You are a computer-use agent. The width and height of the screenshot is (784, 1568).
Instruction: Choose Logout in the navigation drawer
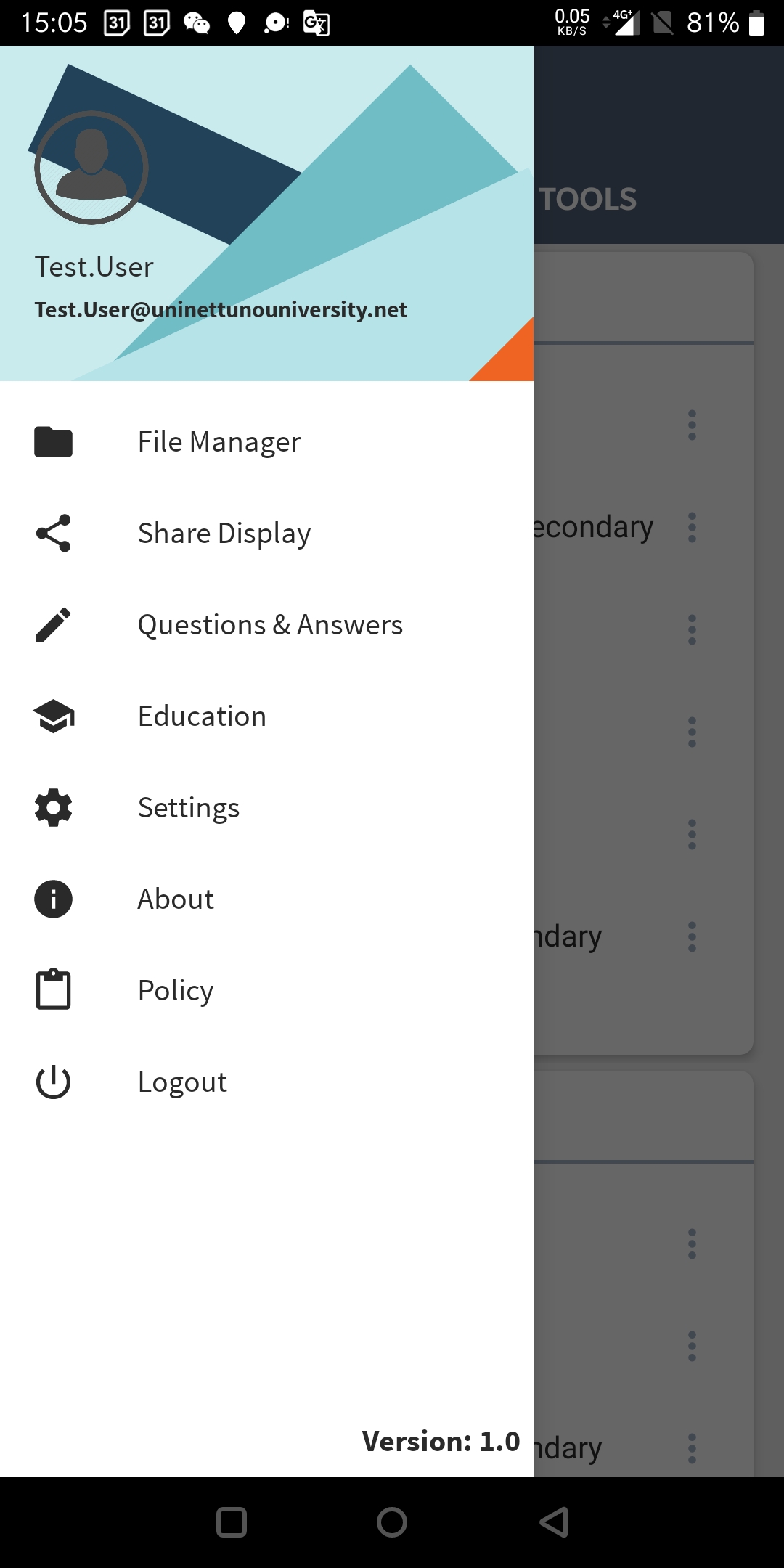(182, 1082)
